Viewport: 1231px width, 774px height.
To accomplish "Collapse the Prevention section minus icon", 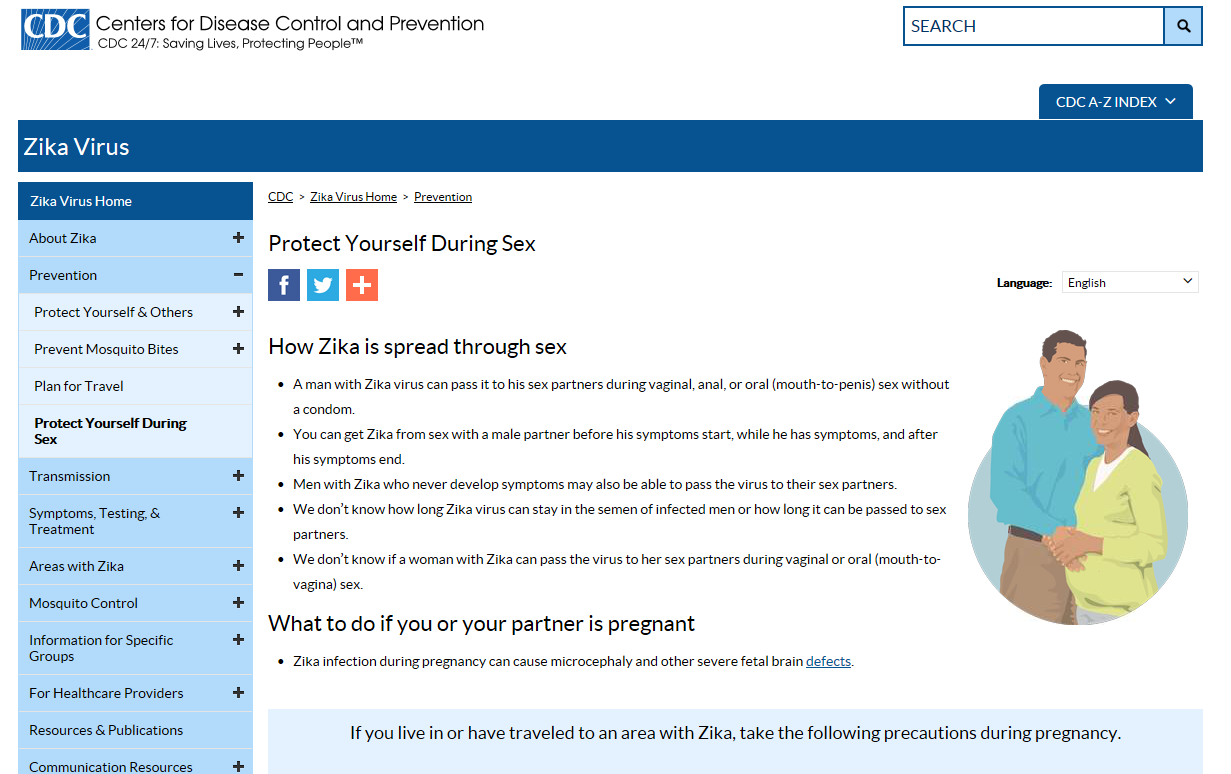I will 238,275.
